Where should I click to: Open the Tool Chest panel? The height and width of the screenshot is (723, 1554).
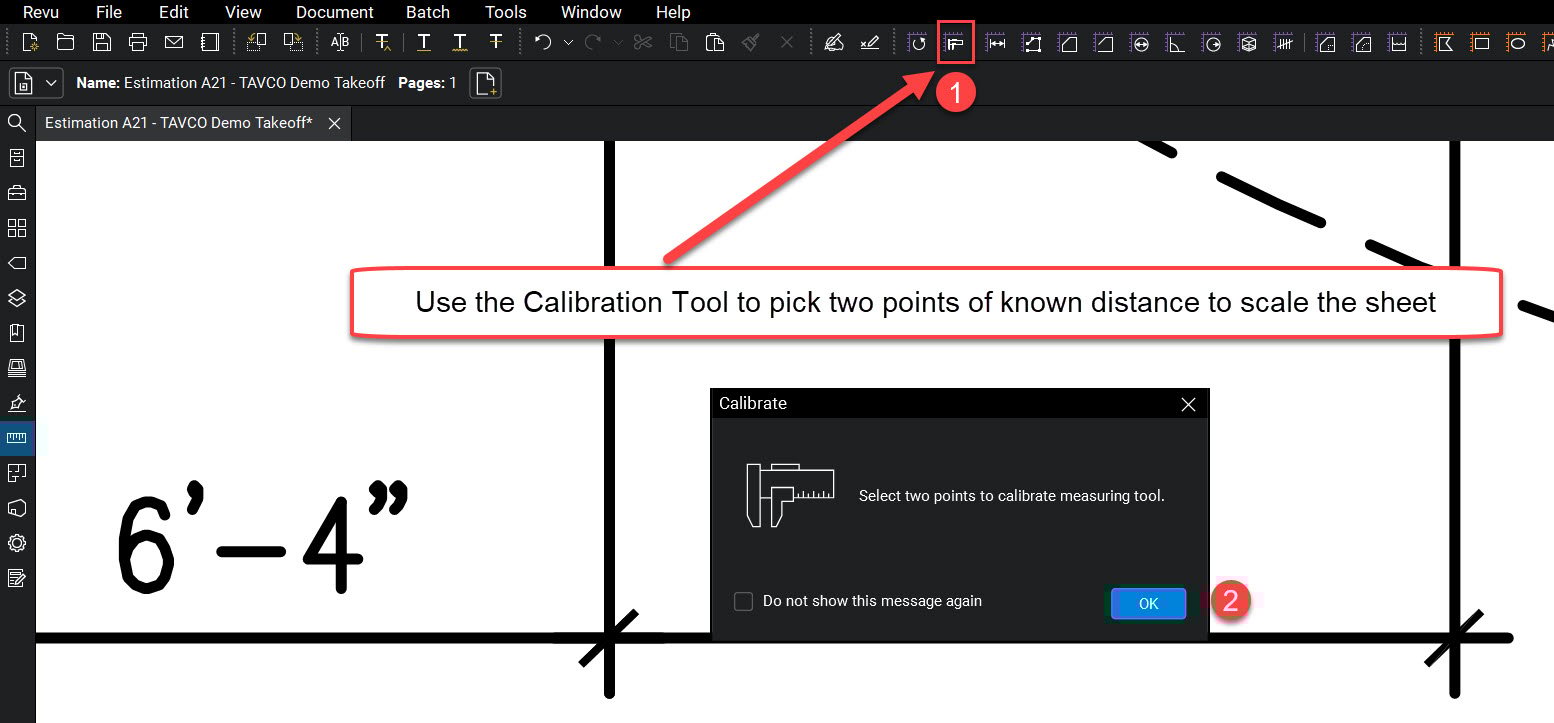click(17, 192)
